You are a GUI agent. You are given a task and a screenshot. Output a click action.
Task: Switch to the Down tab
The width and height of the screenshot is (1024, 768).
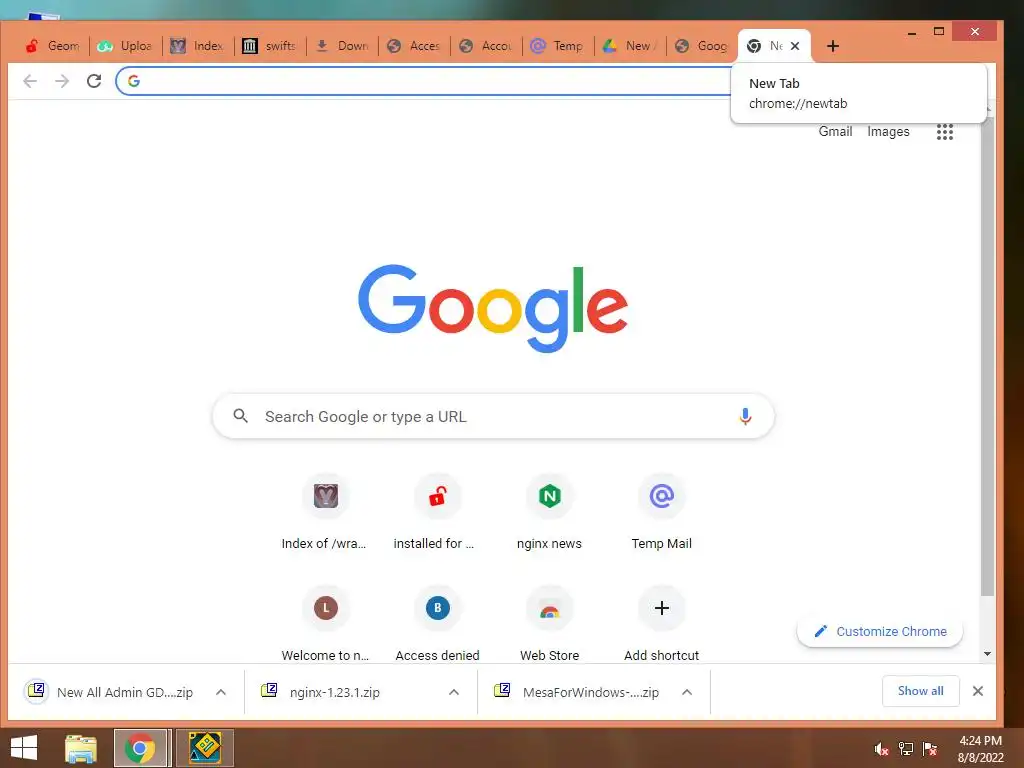[341, 46]
